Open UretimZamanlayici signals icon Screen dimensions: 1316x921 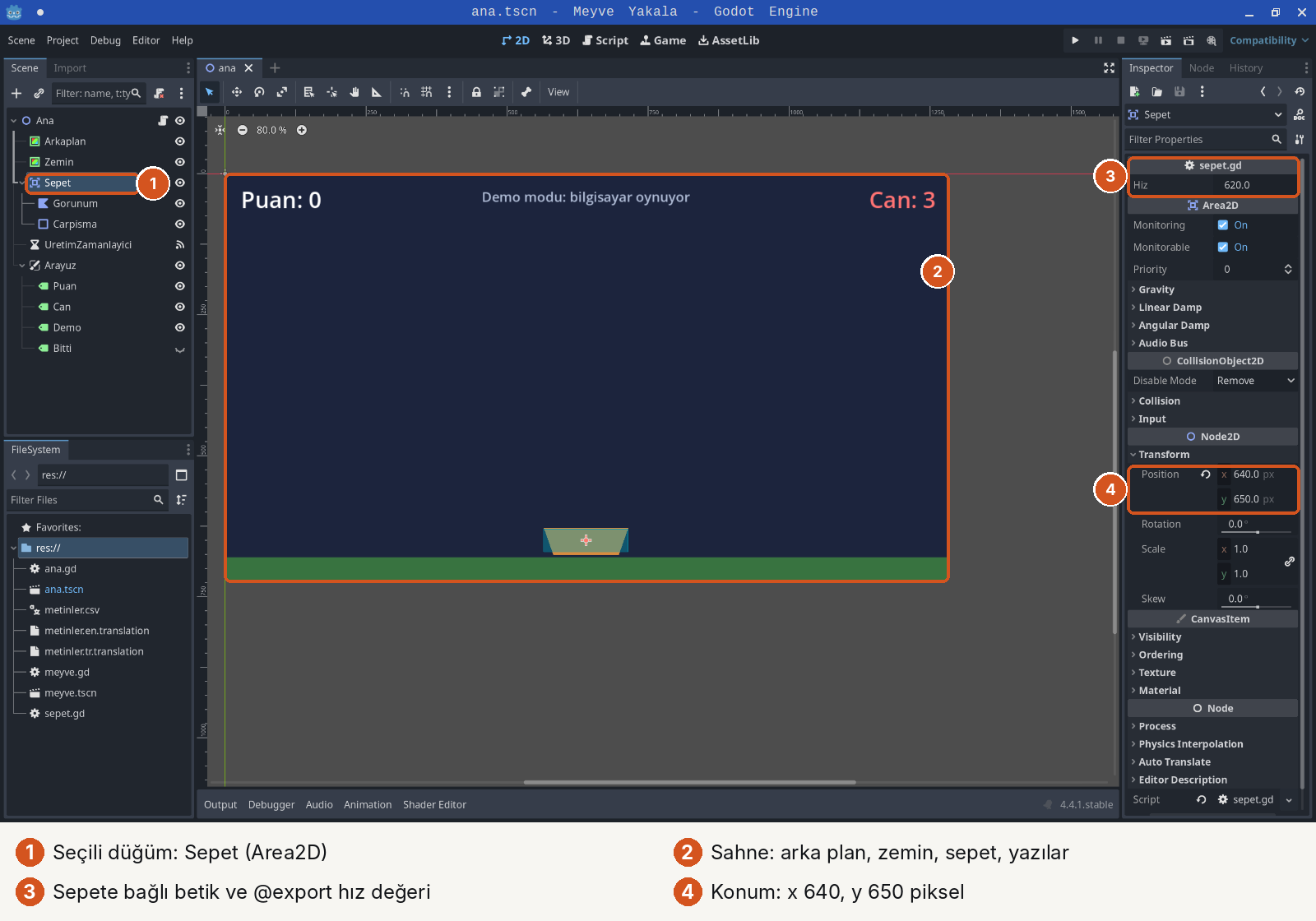point(179,245)
